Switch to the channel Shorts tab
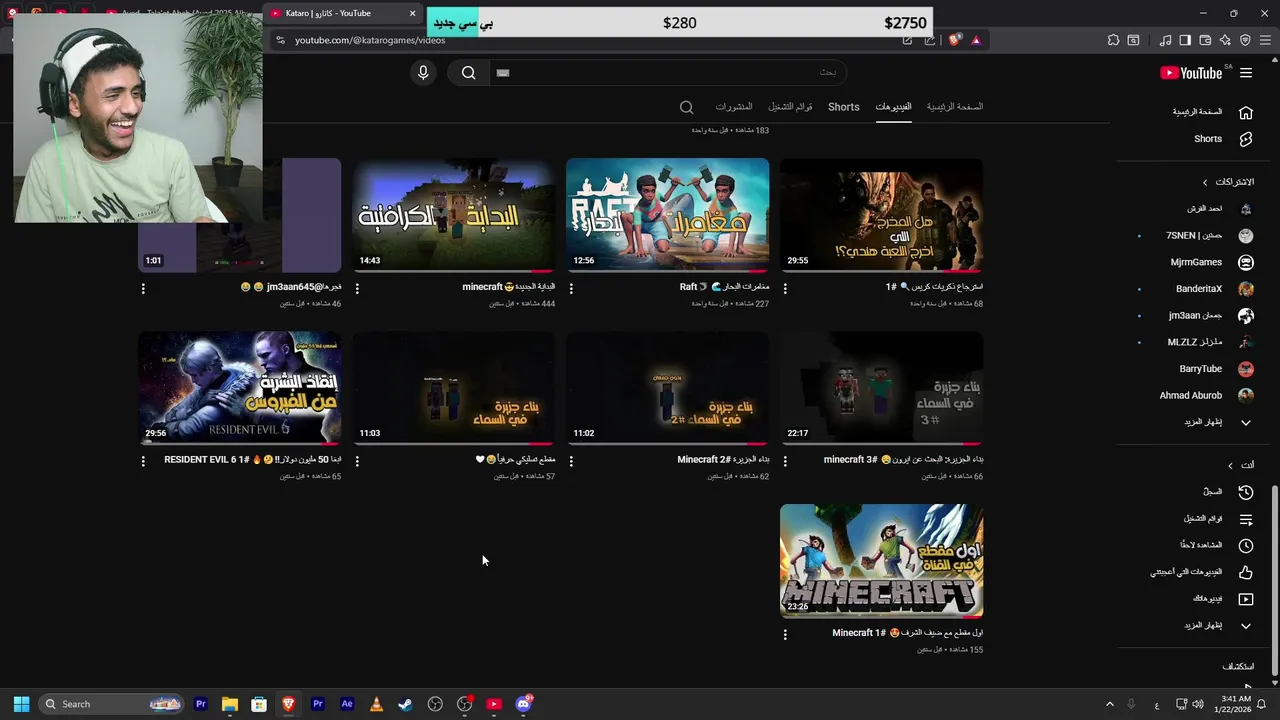The image size is (1280, 720). [x=843, y=107]
